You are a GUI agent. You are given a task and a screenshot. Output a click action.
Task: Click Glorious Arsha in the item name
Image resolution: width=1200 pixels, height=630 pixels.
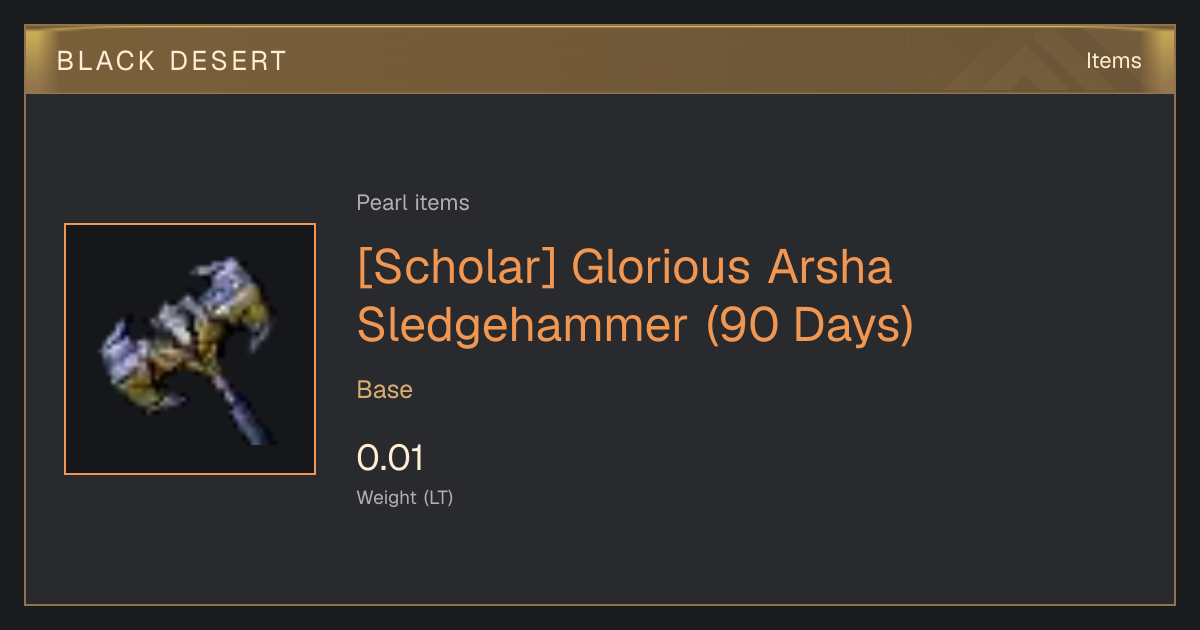click(x=732, y=268)
